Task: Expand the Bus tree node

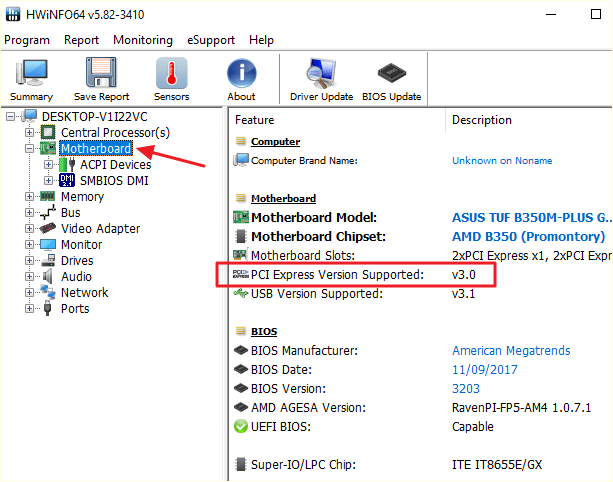Action: tap(29, 213)
